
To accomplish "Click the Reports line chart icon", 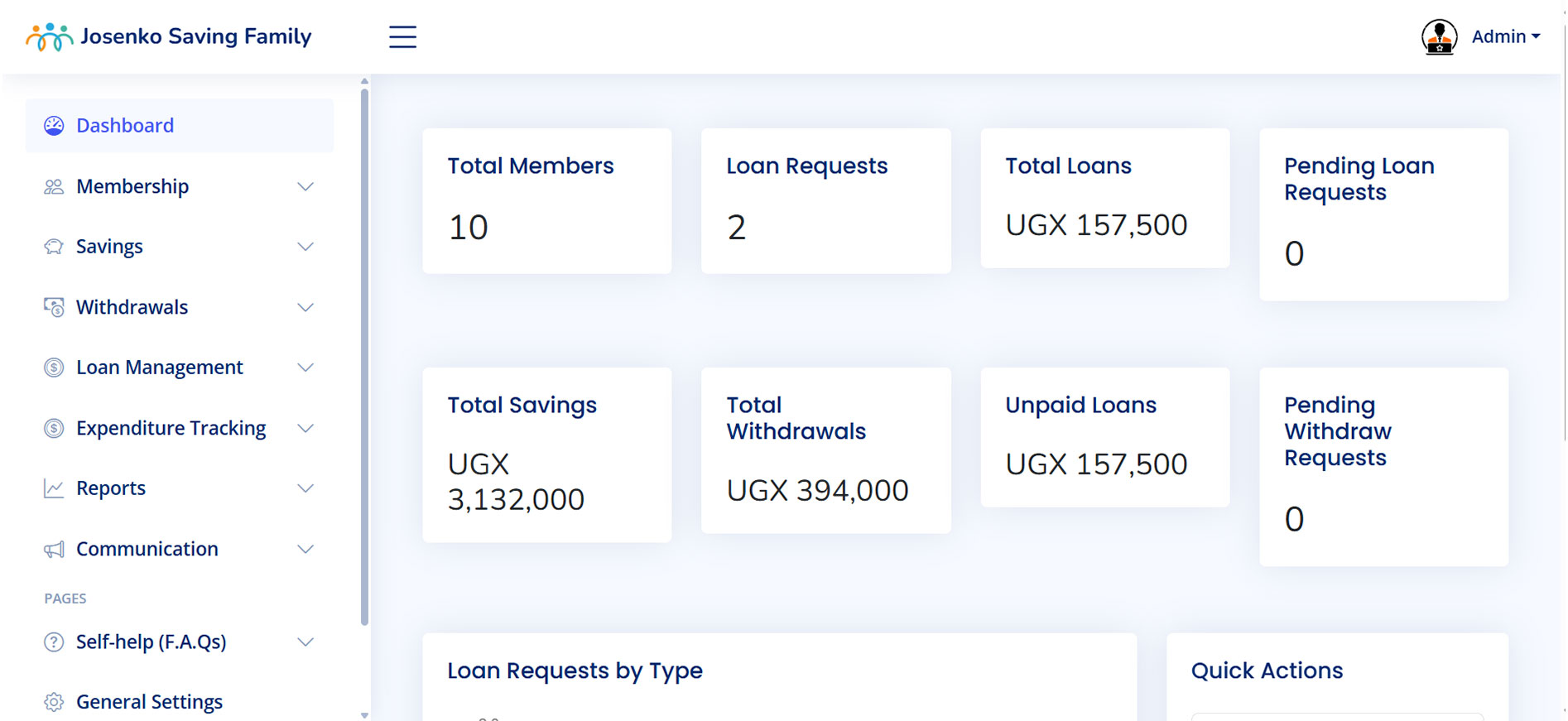I will 54,488.
